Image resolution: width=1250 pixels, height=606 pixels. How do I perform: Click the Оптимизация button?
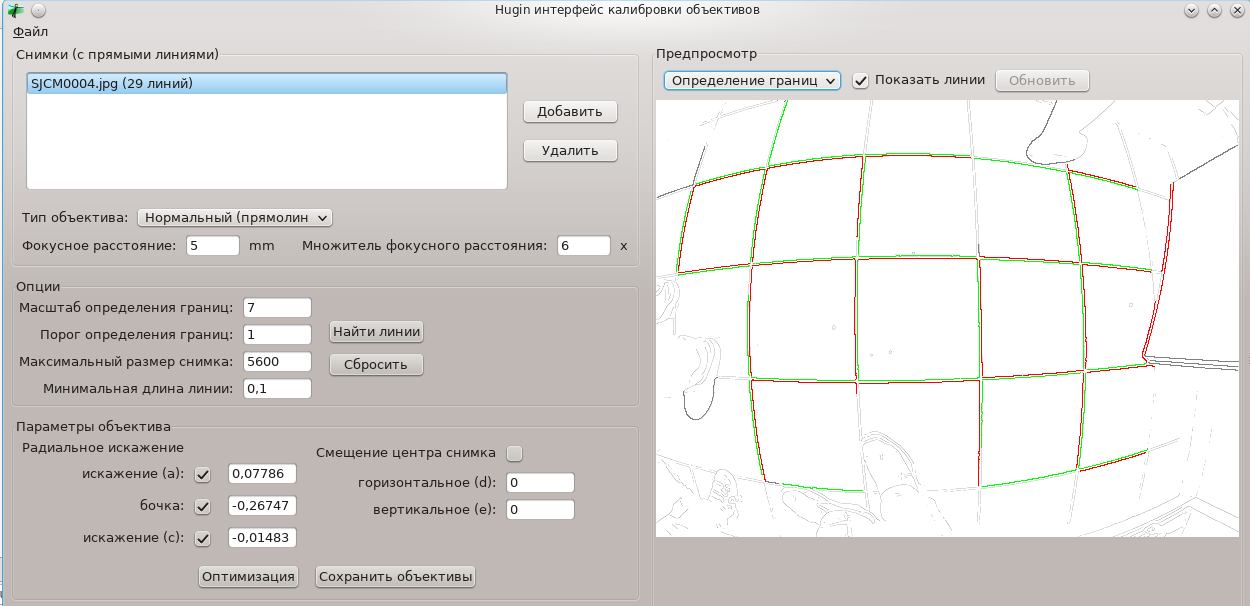pos(248,576)
